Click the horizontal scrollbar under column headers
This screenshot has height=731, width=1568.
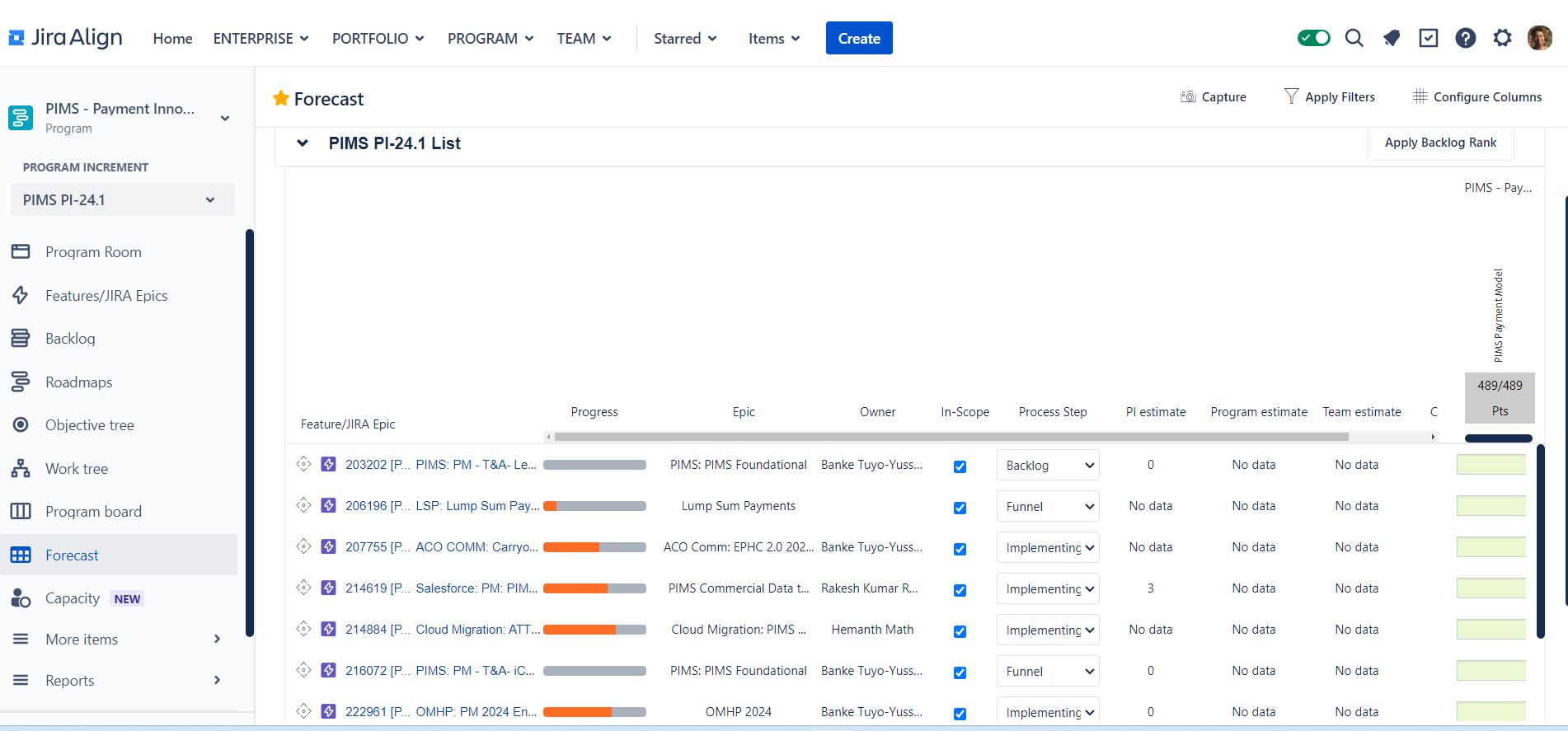click(x=951, y=437)
